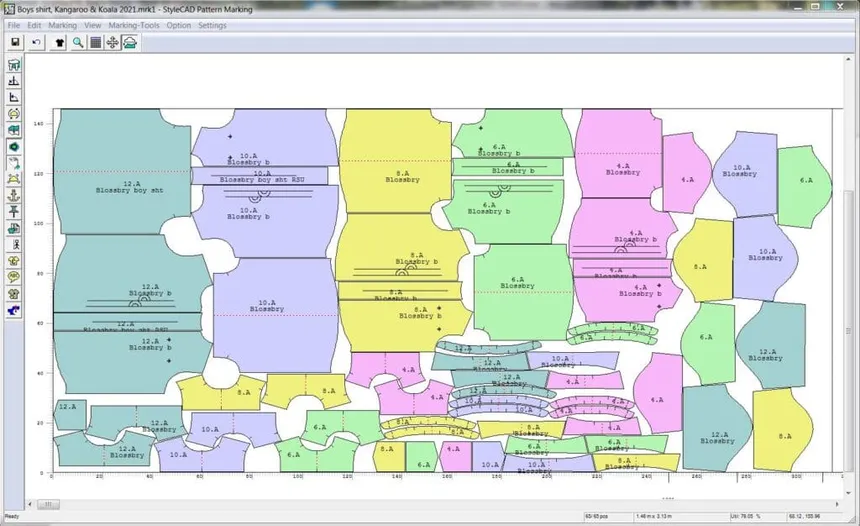Open the View menu
The height and width of the screenshot is (526, 860).
[x=93, y=25]
